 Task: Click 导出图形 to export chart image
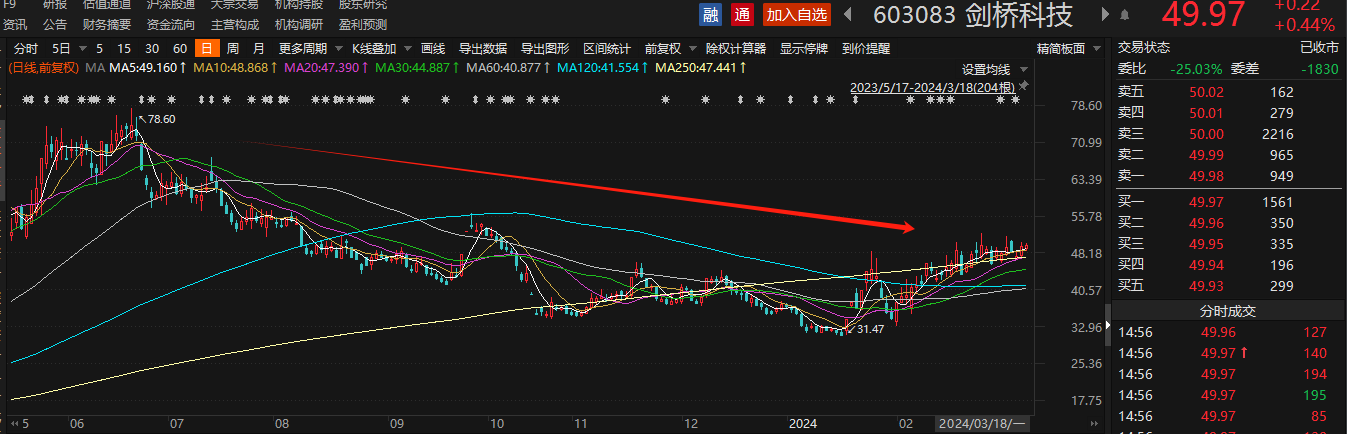(545, 49)
